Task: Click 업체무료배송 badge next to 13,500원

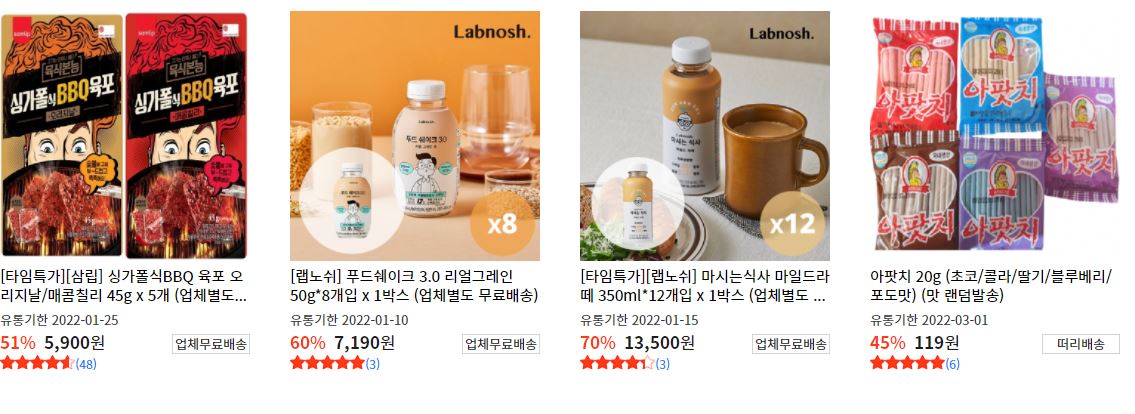Action: [x=791, y=345]
